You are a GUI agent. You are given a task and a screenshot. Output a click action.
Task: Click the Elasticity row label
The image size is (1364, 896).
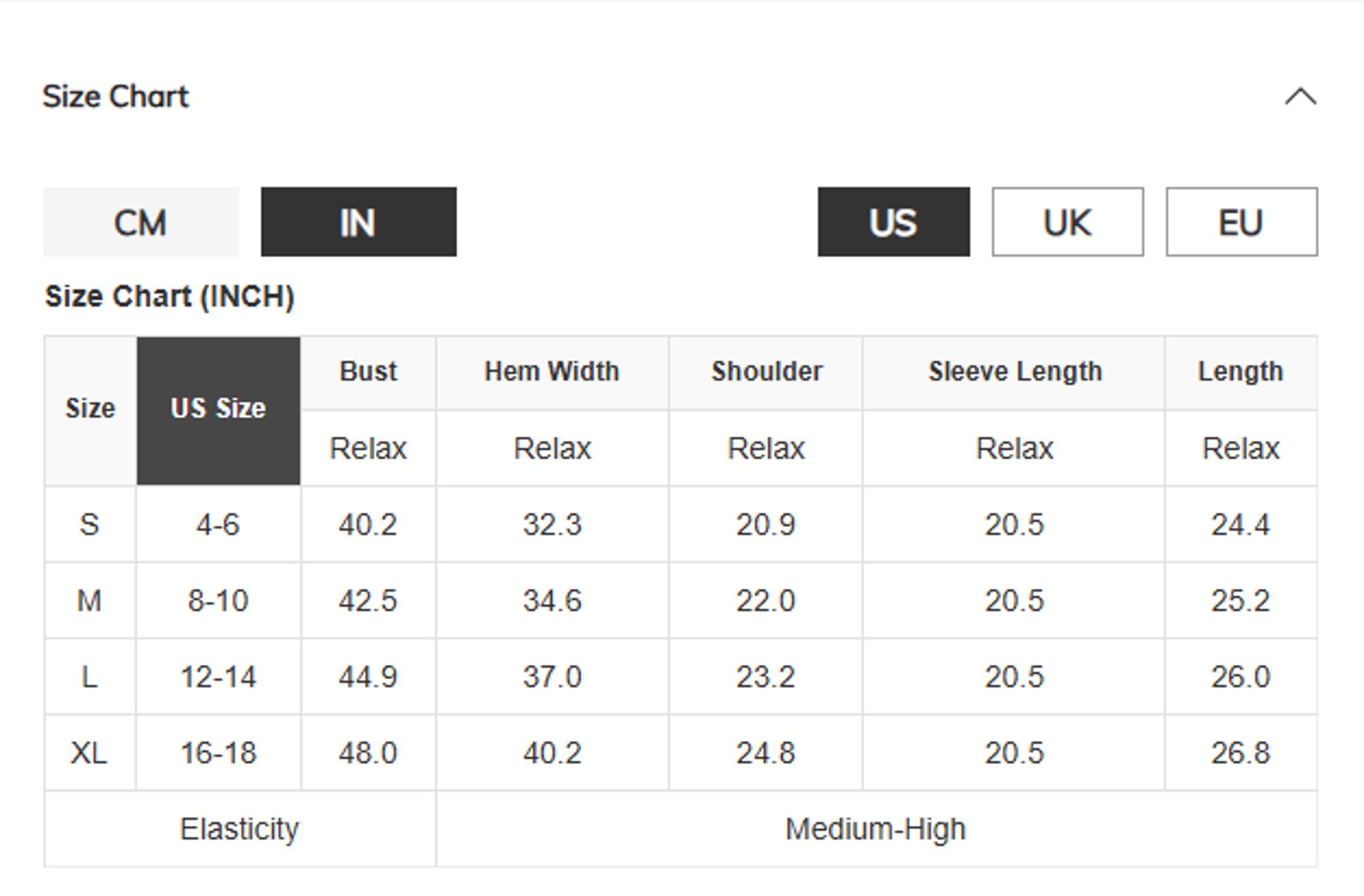coord(239,830)
